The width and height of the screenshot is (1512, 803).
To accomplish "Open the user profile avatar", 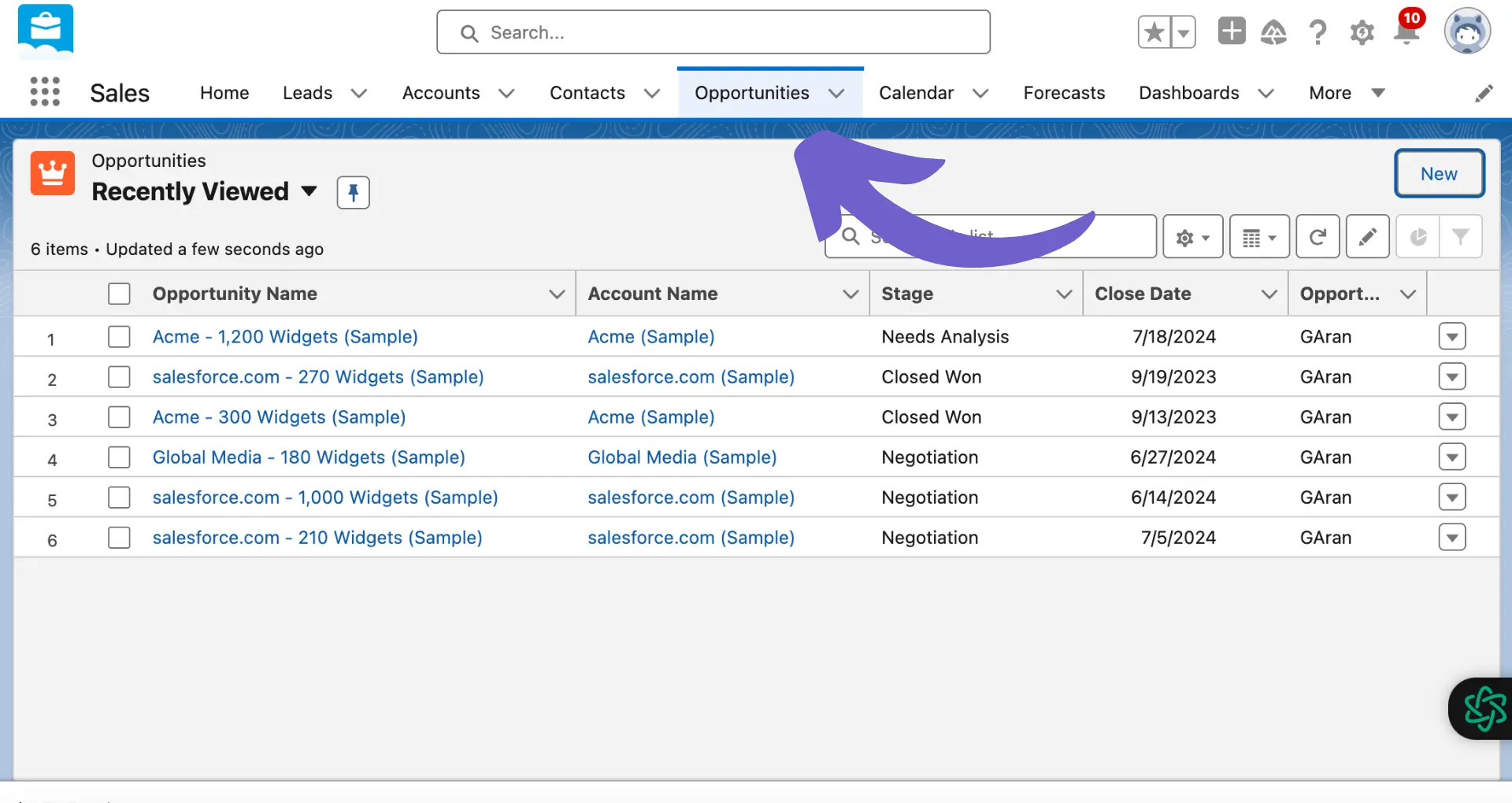I will tap(1467, 31).
